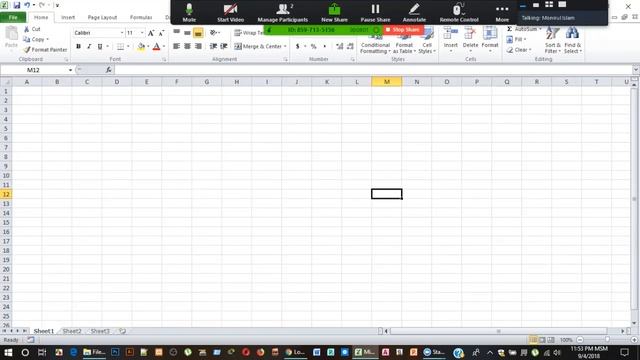
Task: Click the Copy button
Action: pos(36,39)
